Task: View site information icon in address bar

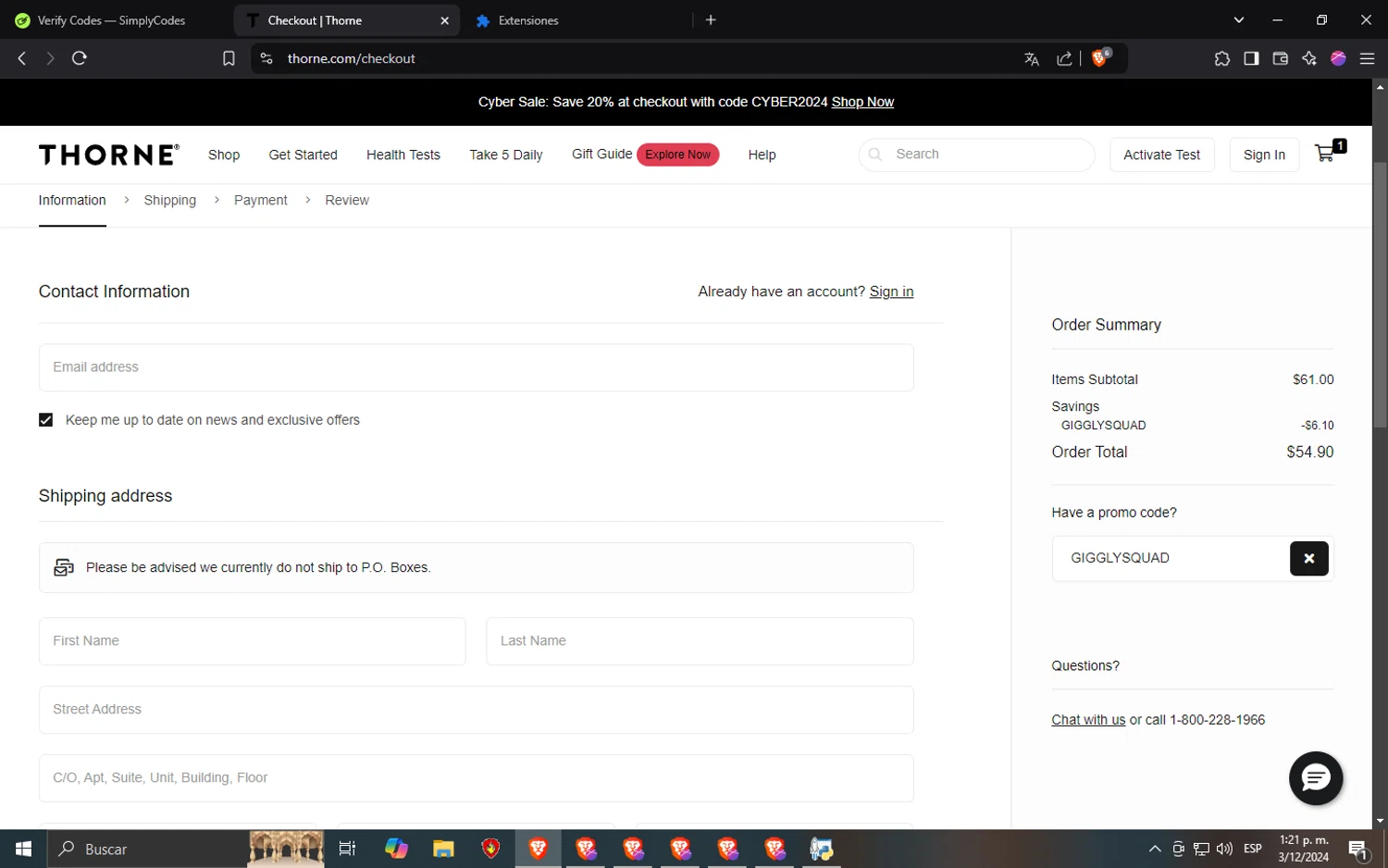Action: coord(266,58)
